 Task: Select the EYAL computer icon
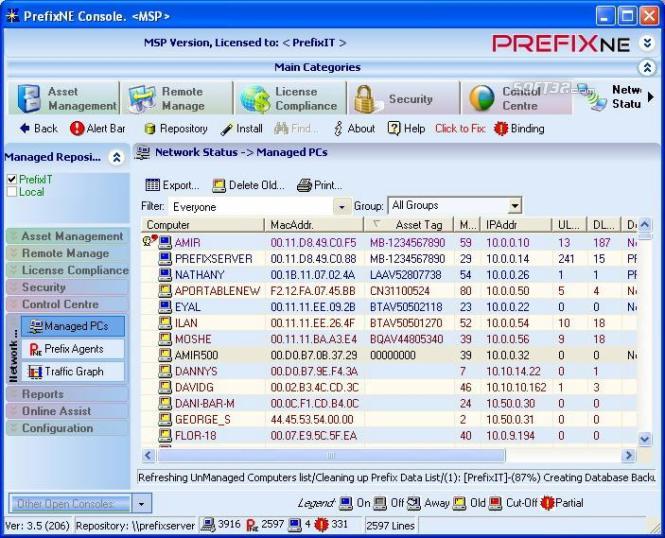pyautogui.click(x=165, y=307)
